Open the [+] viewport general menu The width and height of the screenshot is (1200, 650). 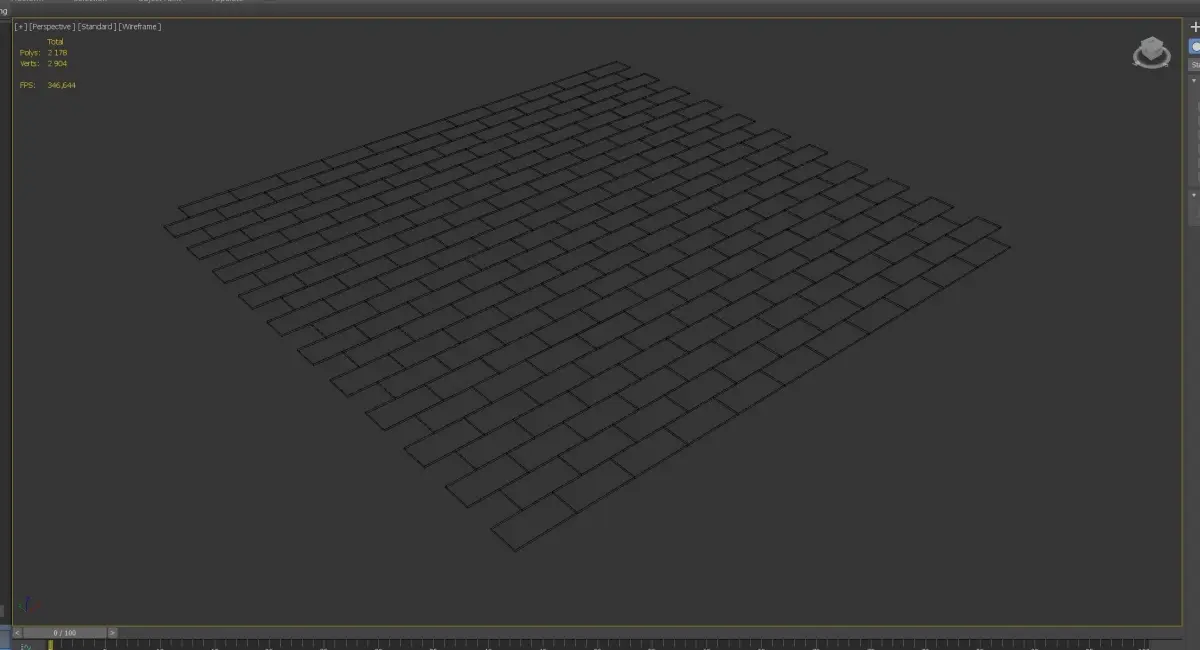pyautogui.click(x=20, y=27)
